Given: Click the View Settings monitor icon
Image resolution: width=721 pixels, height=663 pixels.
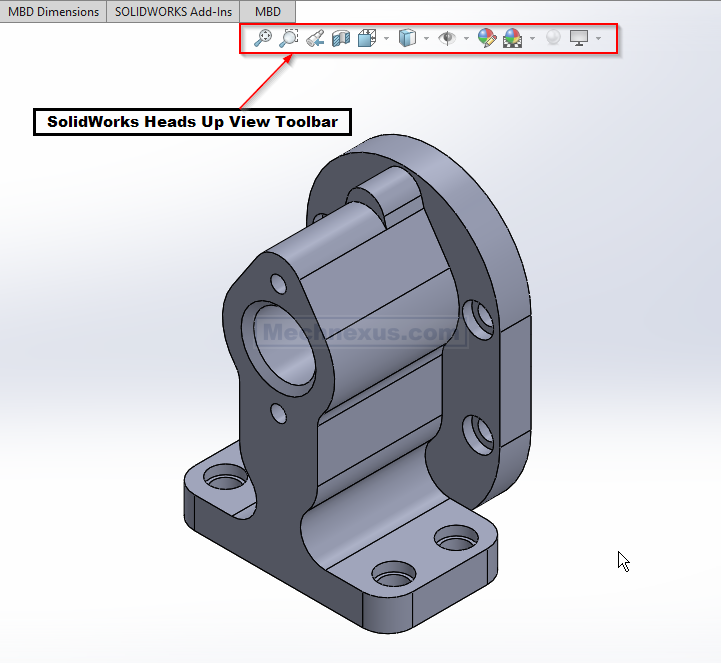Looking at the screenshot, I should [x=579, y=38].
